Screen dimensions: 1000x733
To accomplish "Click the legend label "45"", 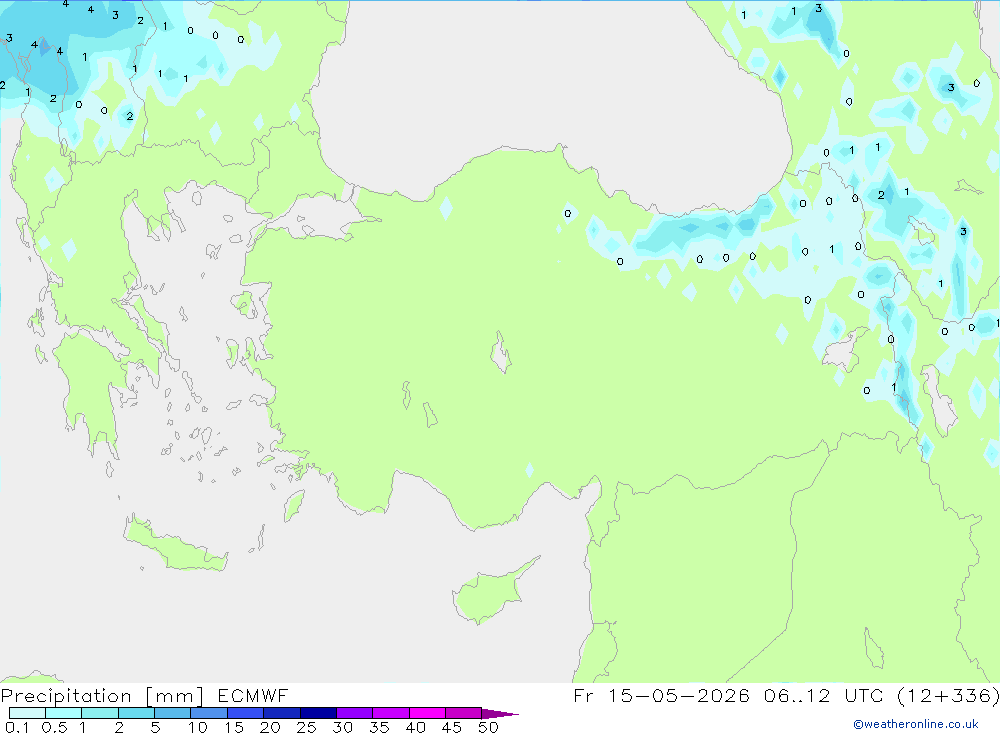I will [x=452, y=727].
